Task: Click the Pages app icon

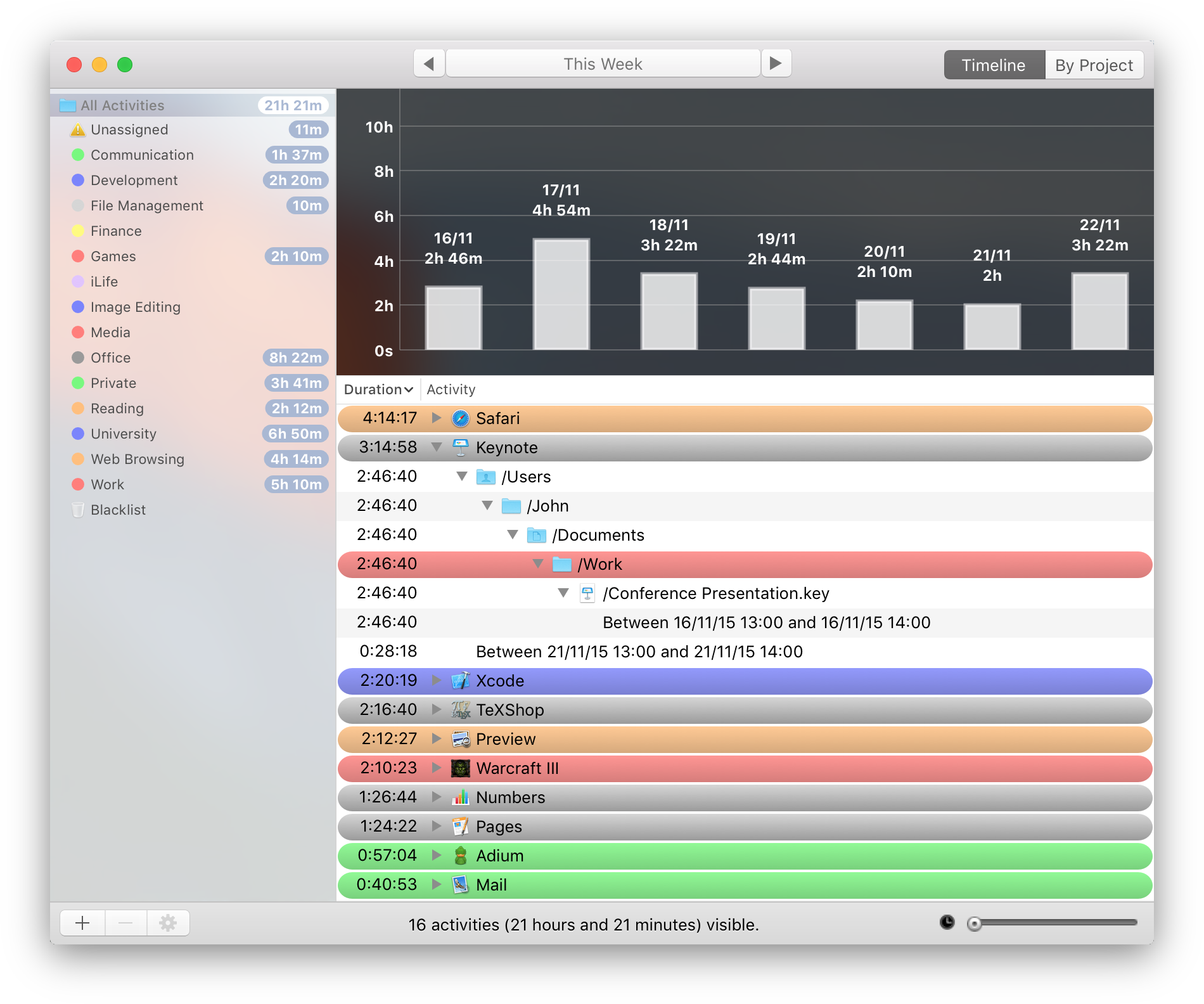Action: pyautogui.click(x=461, y=827)
